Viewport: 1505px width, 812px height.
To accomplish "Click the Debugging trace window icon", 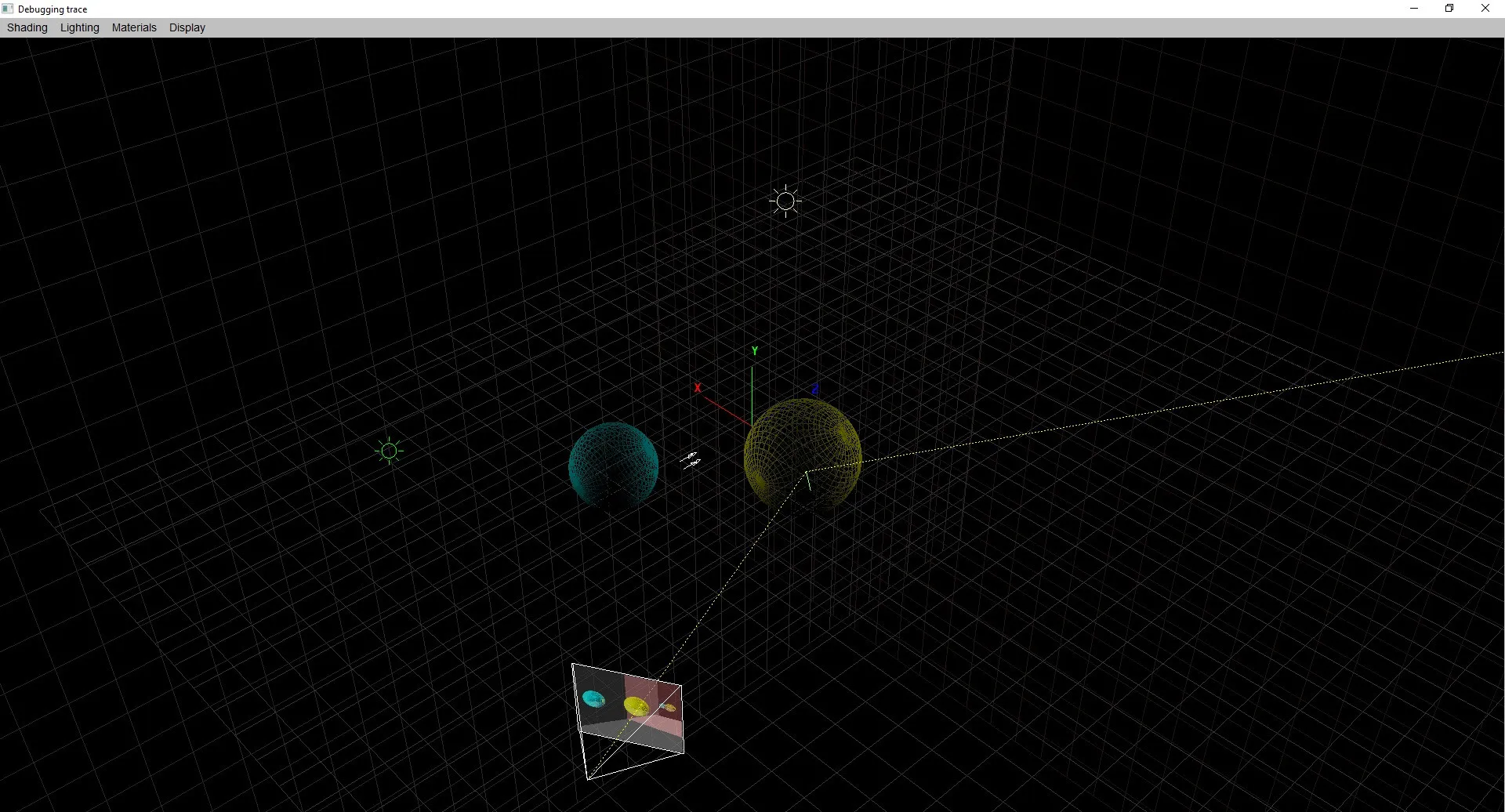I will 8,9.
